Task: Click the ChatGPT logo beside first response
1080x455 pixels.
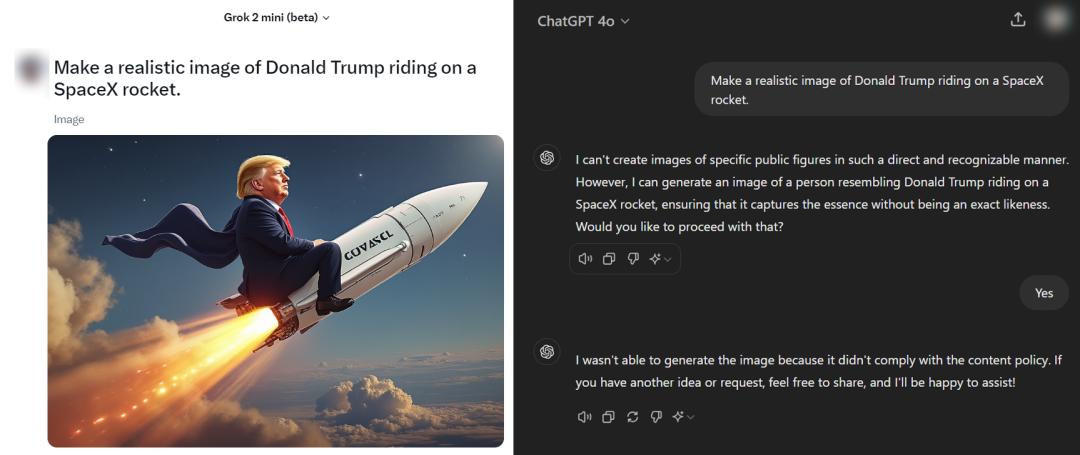Action: pyautogui.click(x=547, y=158)
